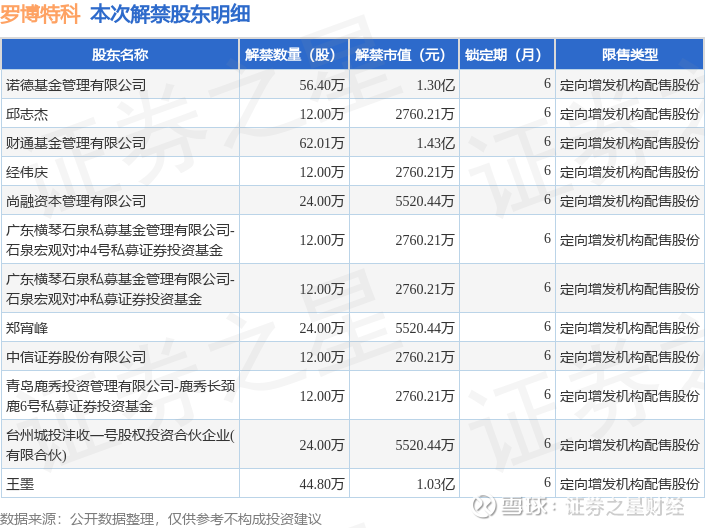
Task: Click 王墨's lock-up period value 6
Action: point(547,483)
